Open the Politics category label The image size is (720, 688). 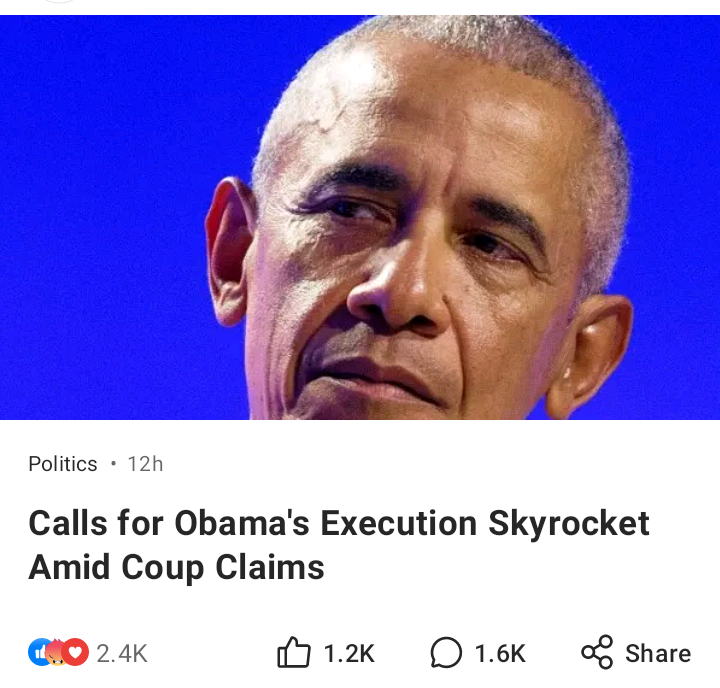pyautogui.click(x=63, y=464)
